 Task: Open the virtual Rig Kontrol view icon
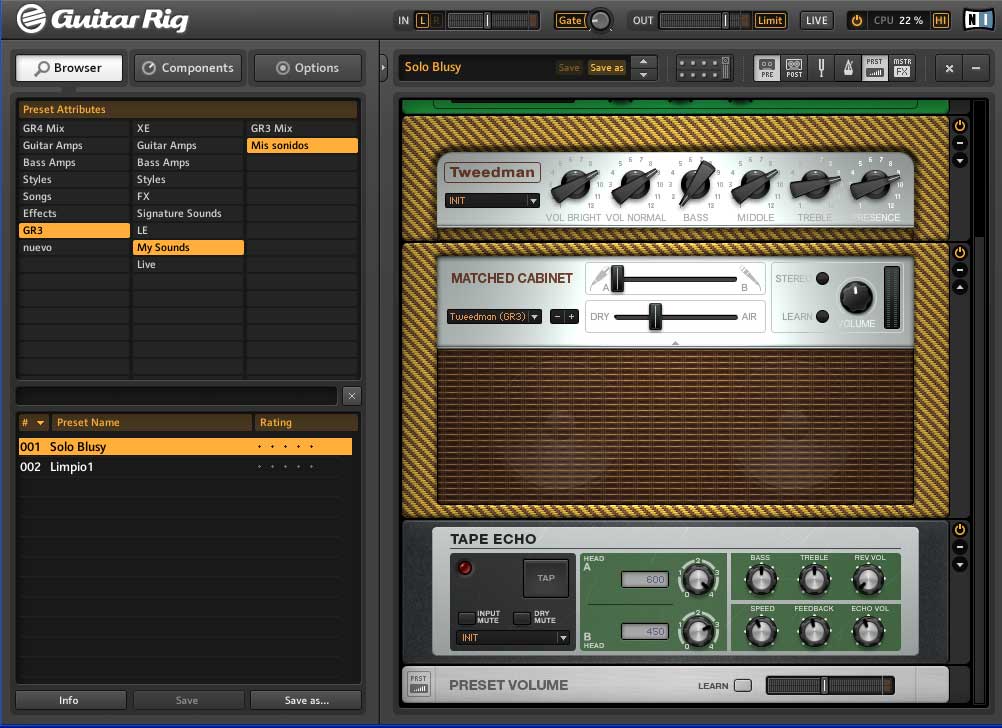tap(704, 68)
